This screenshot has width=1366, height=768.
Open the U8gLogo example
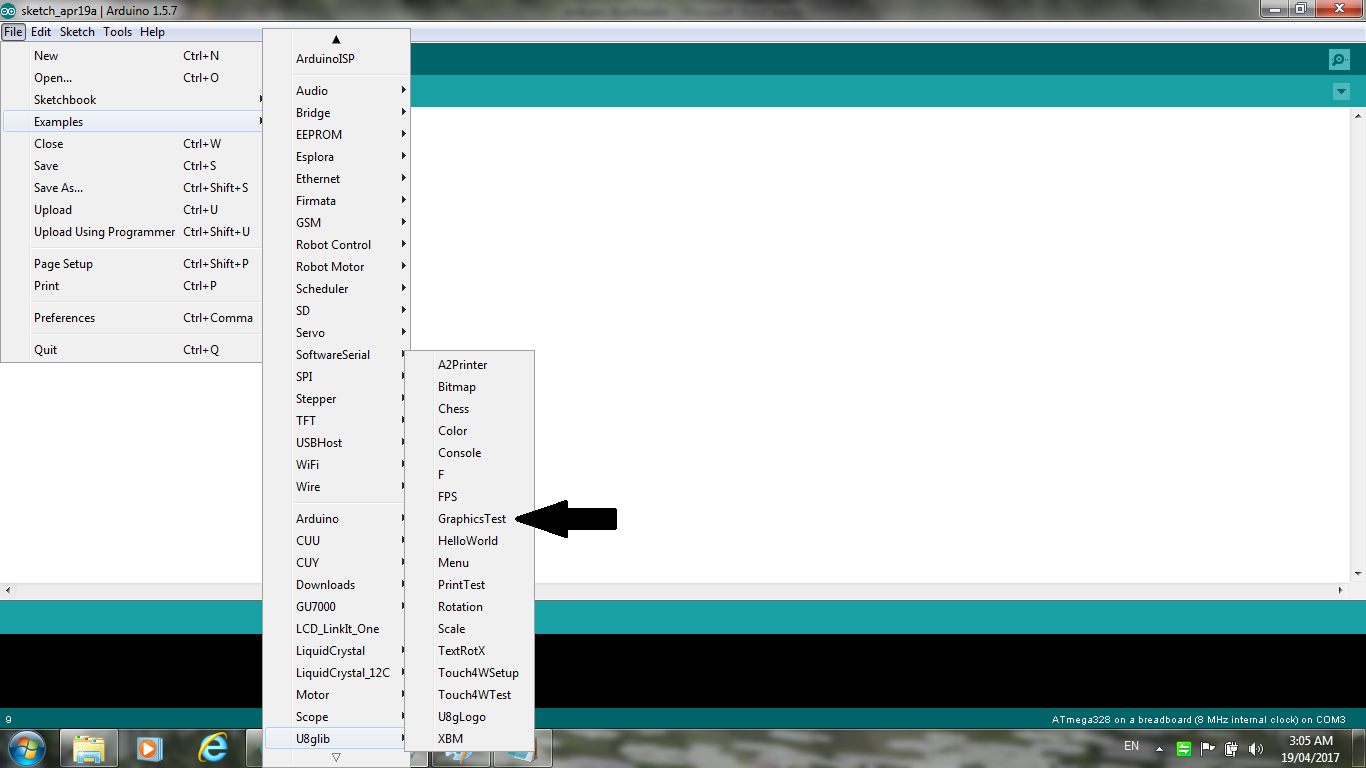470,717
